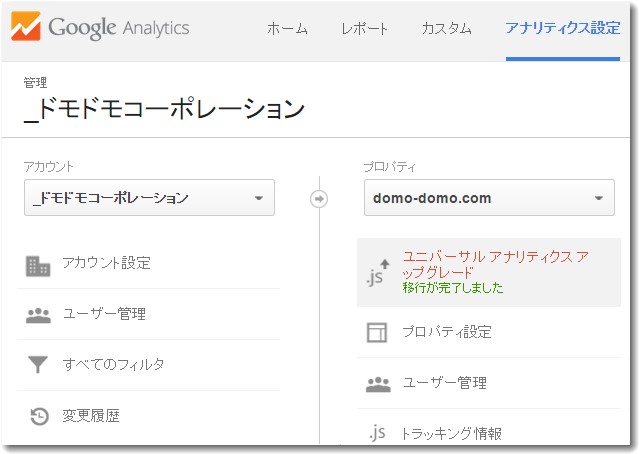Click the people icon in property column

click(378, 384)
